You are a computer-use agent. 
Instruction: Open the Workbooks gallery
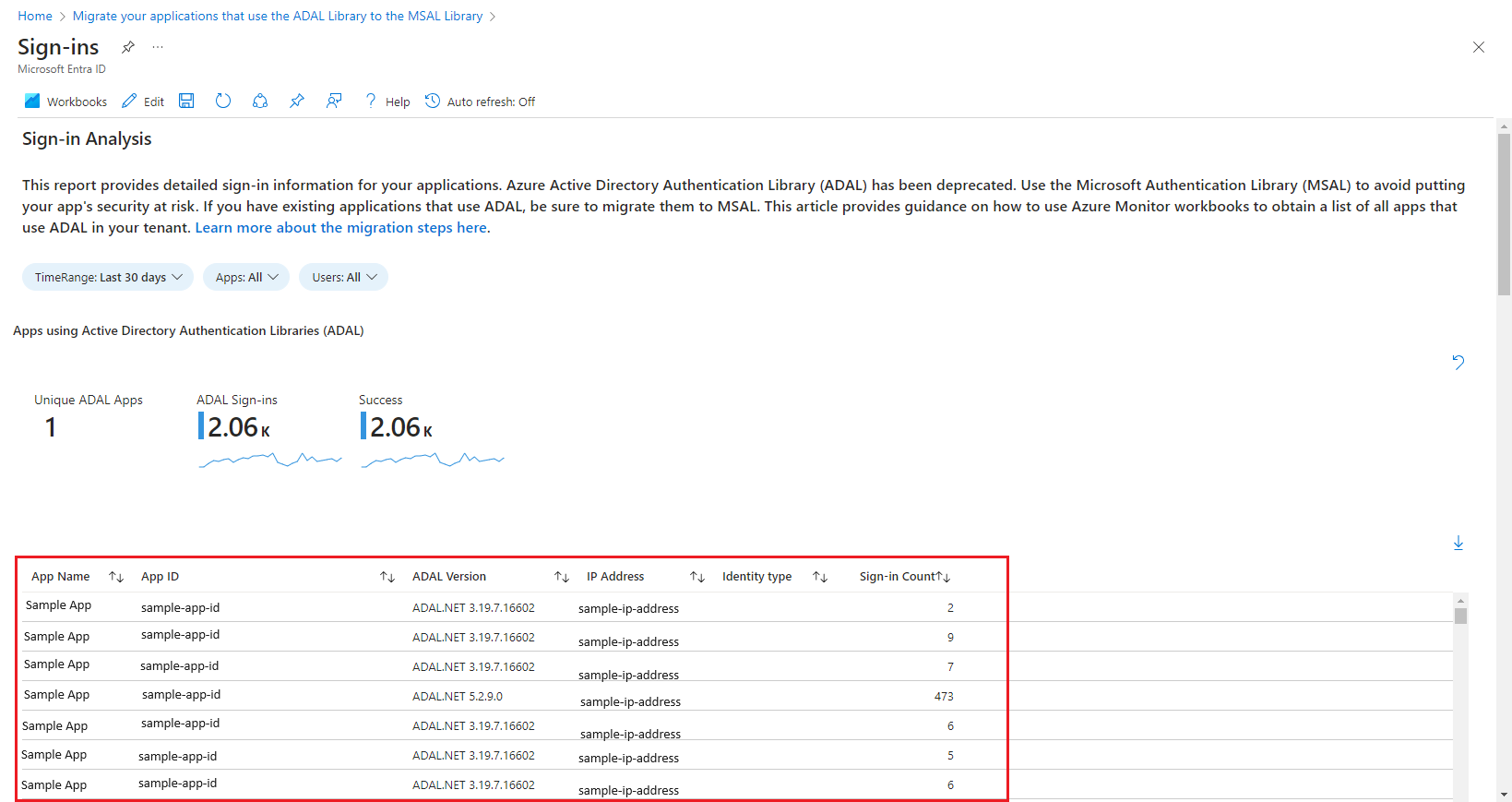65,102
